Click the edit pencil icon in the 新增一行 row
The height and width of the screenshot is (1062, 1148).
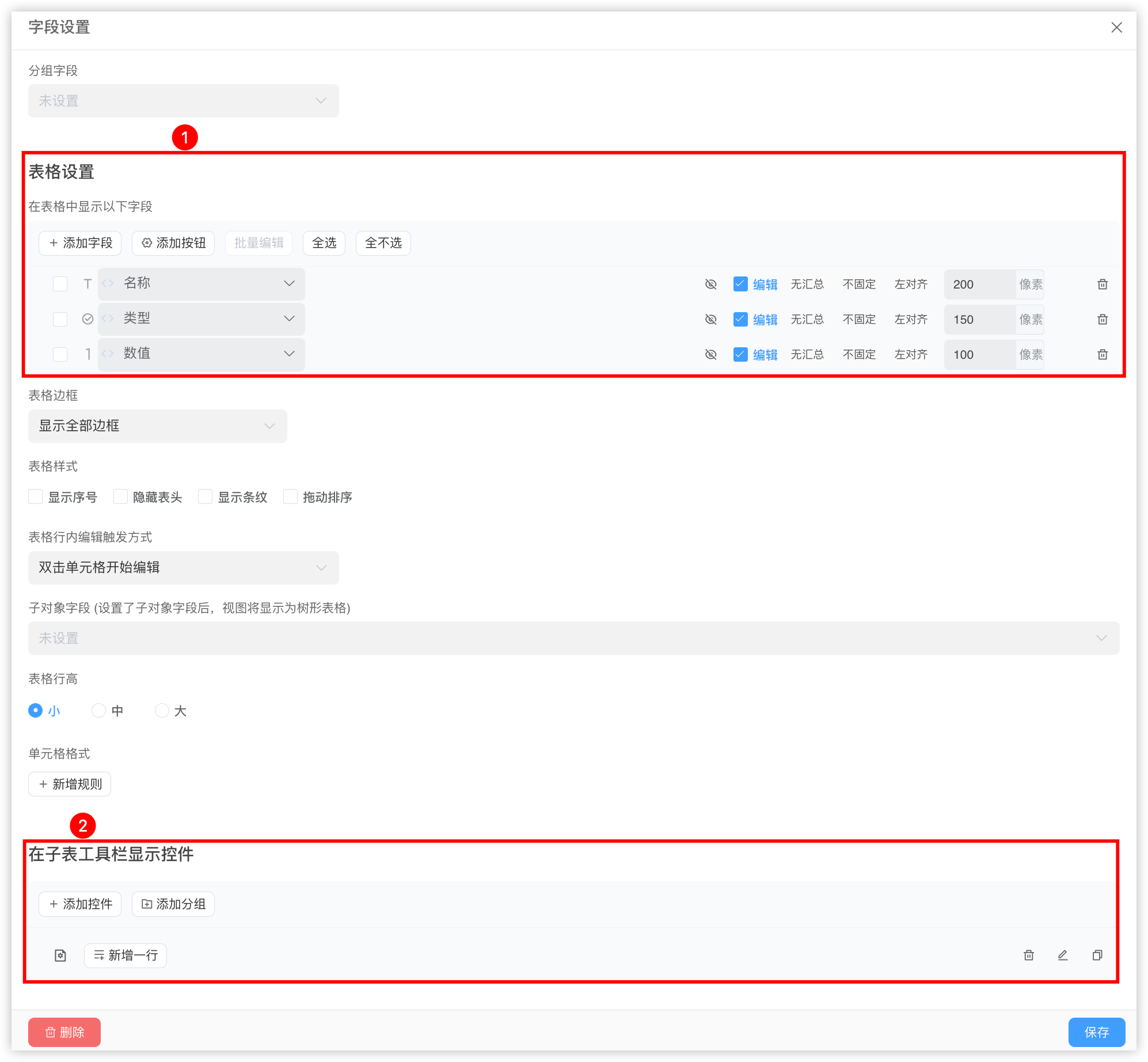[x=1062, y=955]
